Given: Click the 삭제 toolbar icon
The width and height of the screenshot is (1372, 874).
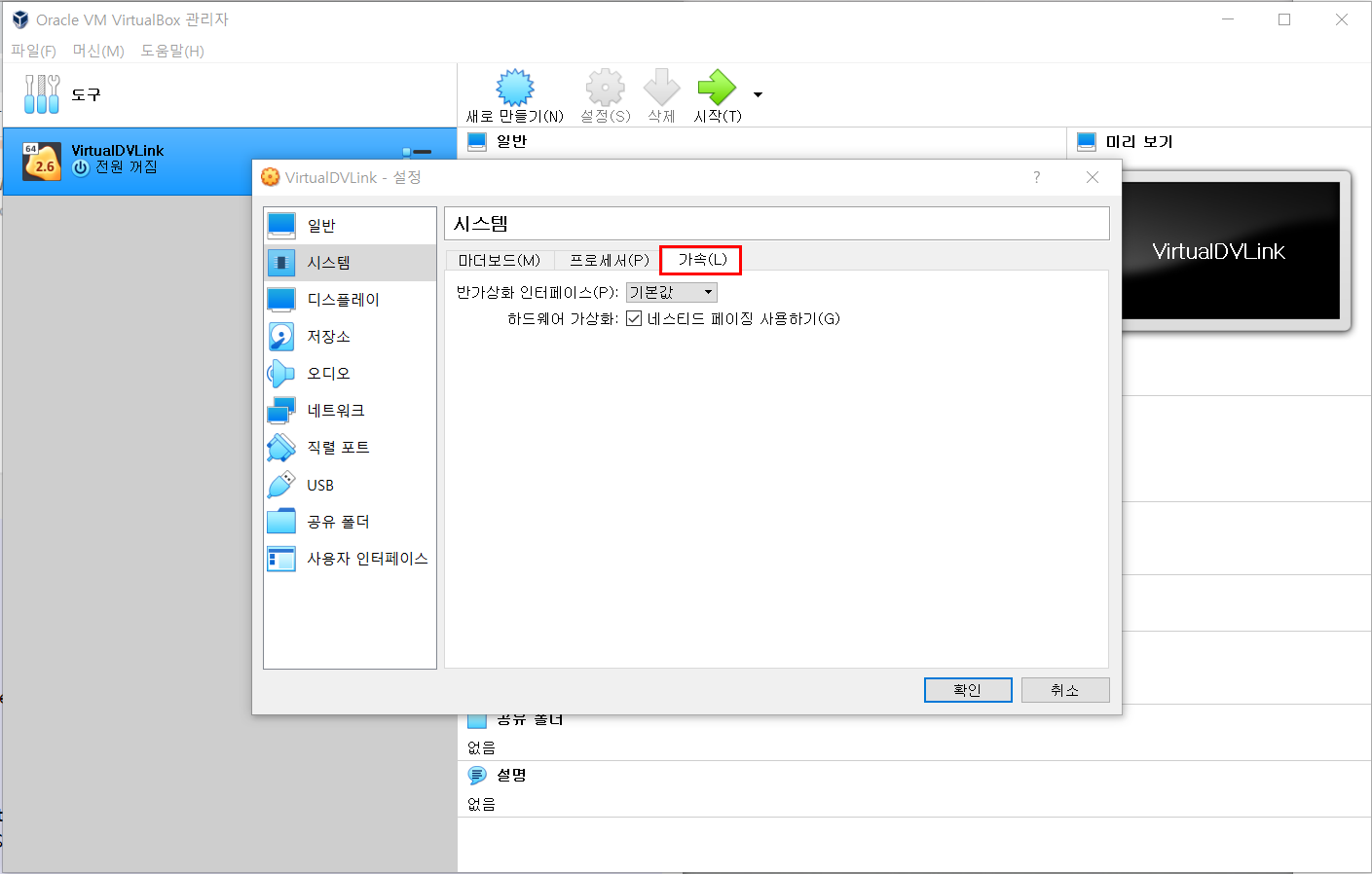Looking at the screenshot, I should pyautogui.click(x=661, y=88).
